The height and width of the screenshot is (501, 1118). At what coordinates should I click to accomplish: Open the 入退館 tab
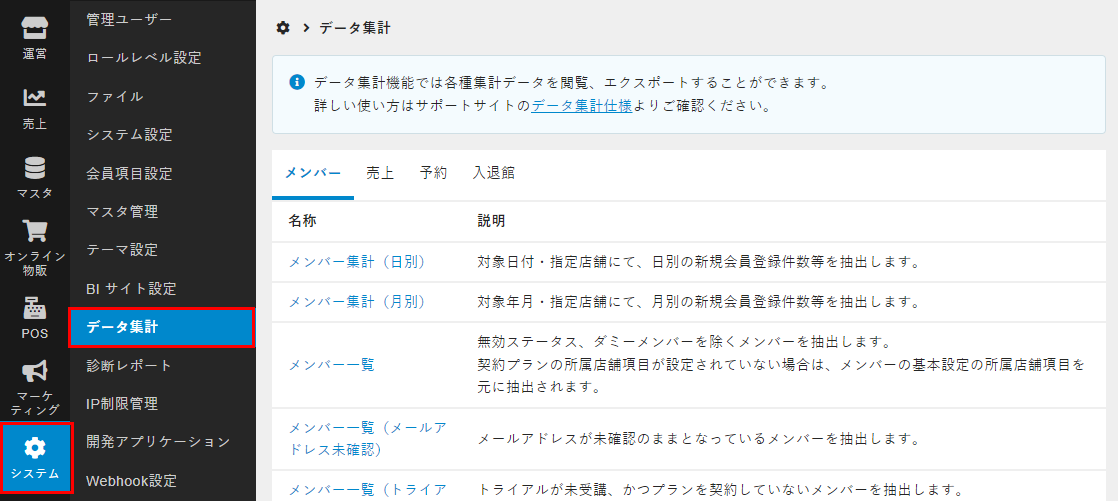[x=493, y=173]
